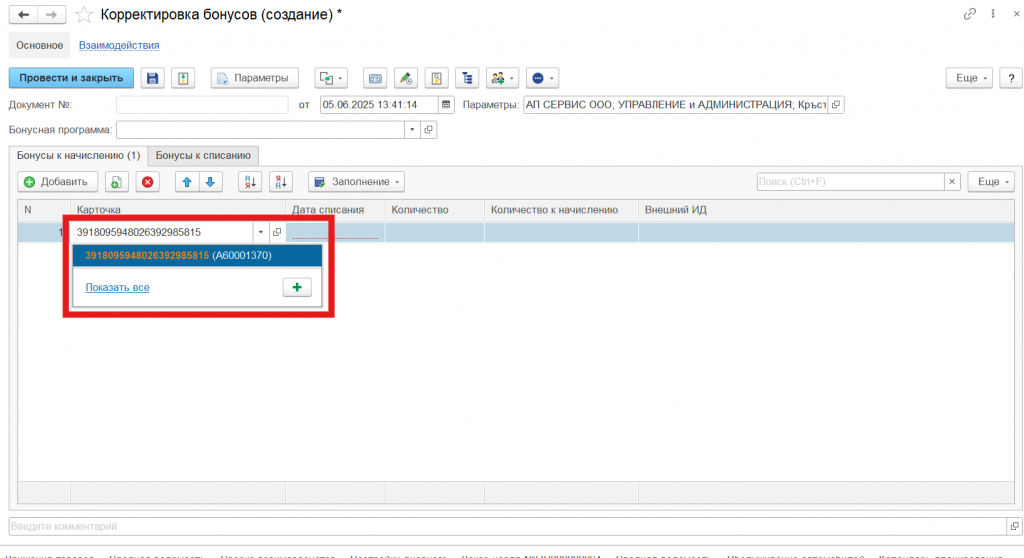Switch to Бонусы к списанию tab
The height and width of the screenshot is (558, 1024).
point(204,156)
